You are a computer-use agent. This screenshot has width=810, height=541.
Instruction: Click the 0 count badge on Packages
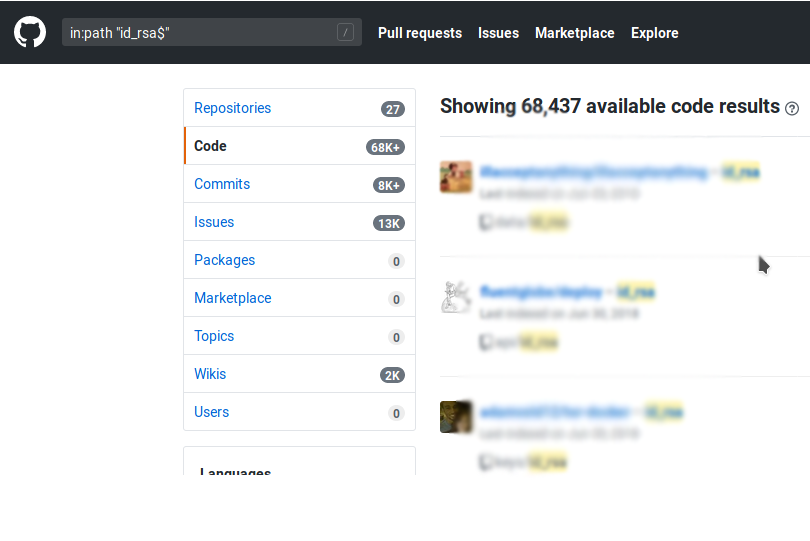click(396, 261)
